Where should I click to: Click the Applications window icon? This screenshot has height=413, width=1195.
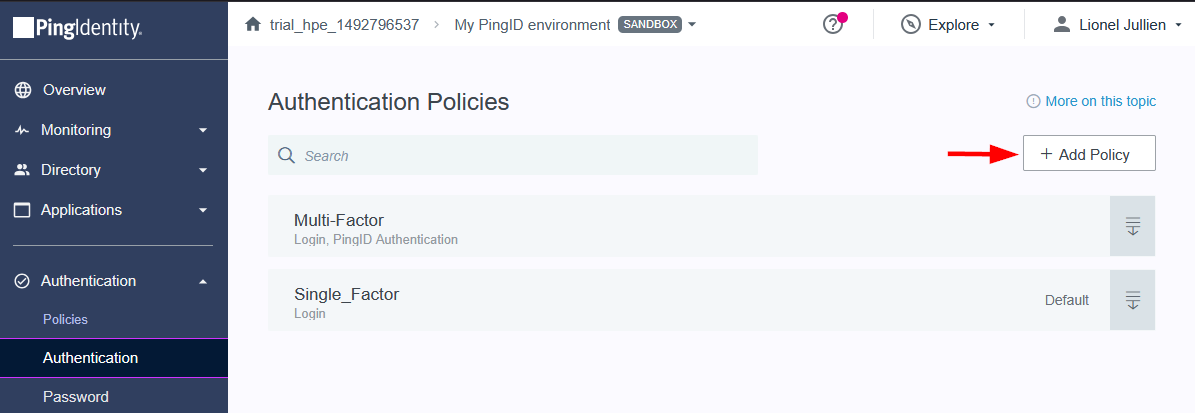[22, 210]
